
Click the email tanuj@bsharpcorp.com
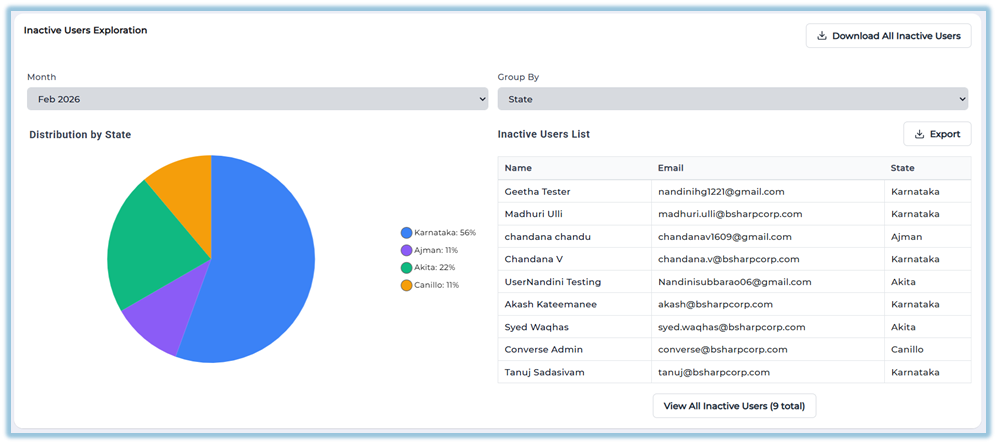click(x=713, y=372)
